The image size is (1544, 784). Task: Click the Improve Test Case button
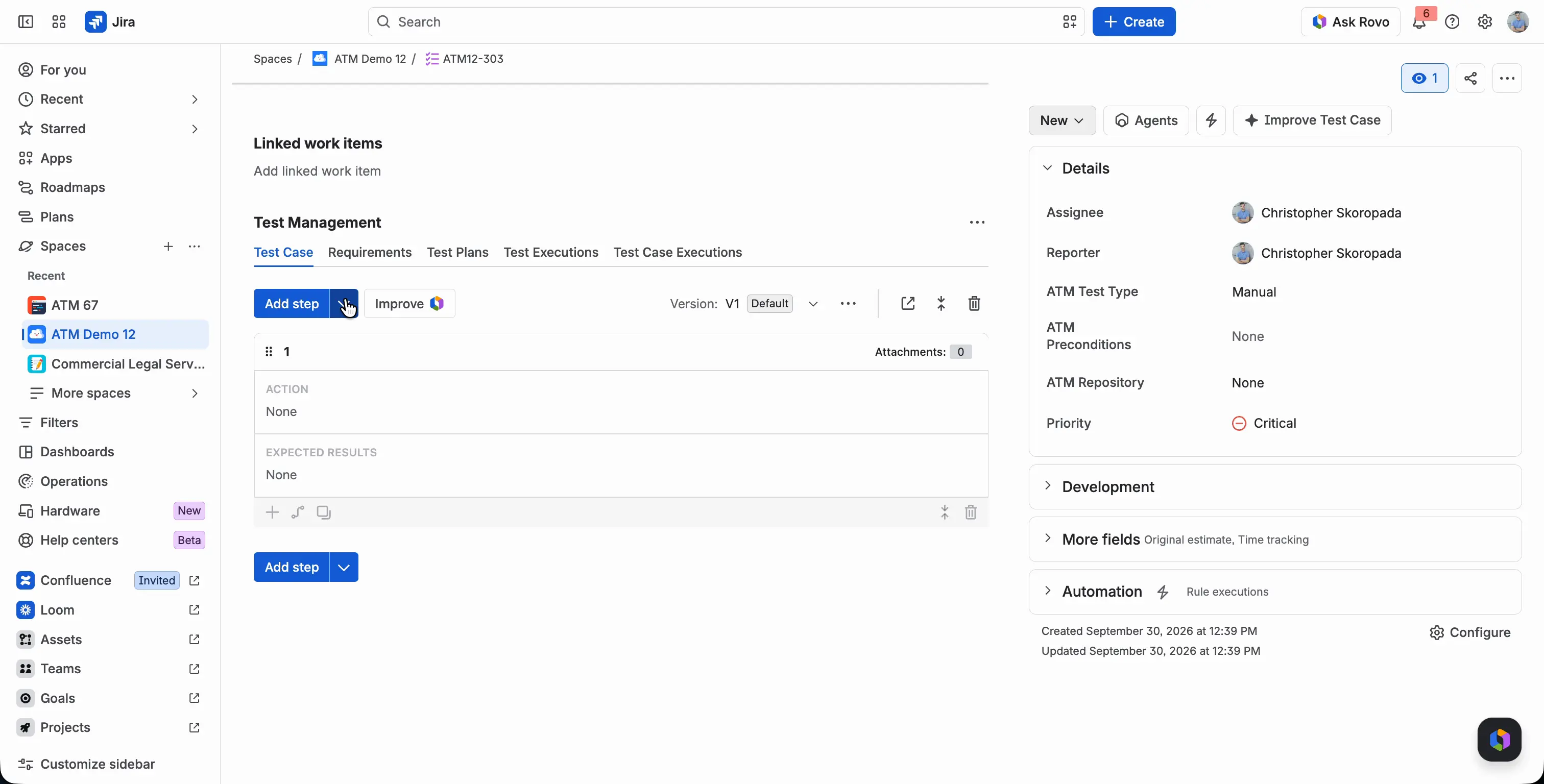(1312, 120)
